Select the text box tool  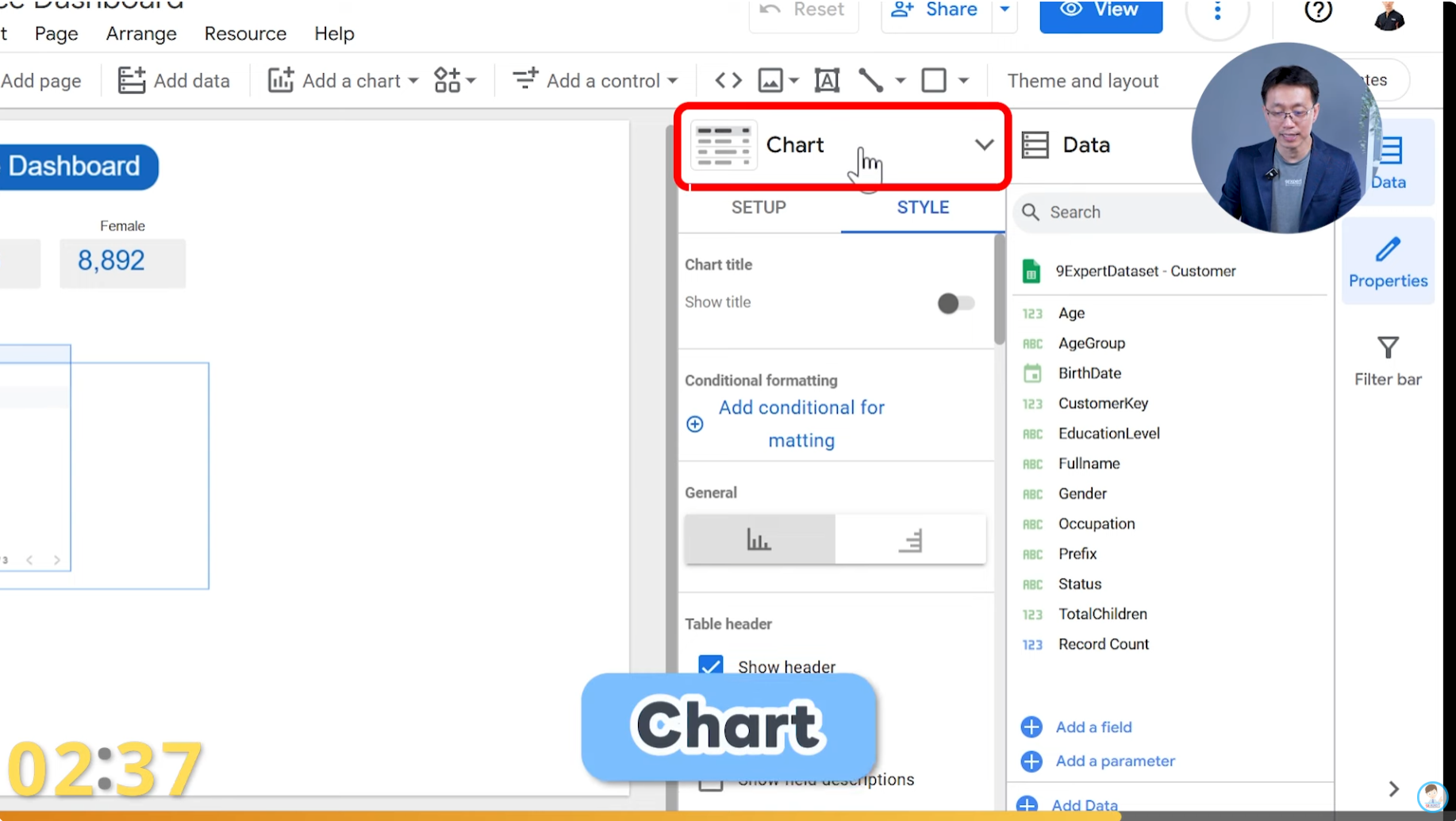tap(827, 79)
